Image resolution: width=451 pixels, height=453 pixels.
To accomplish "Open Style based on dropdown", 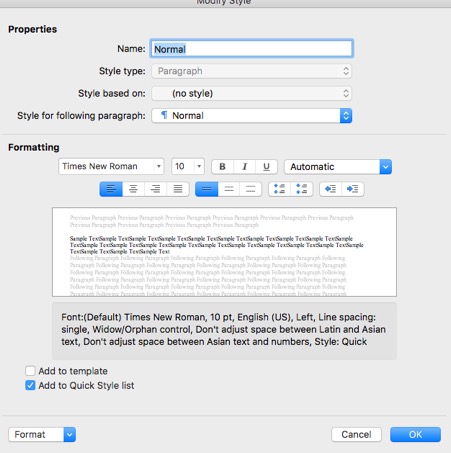I will coord(252,93).
